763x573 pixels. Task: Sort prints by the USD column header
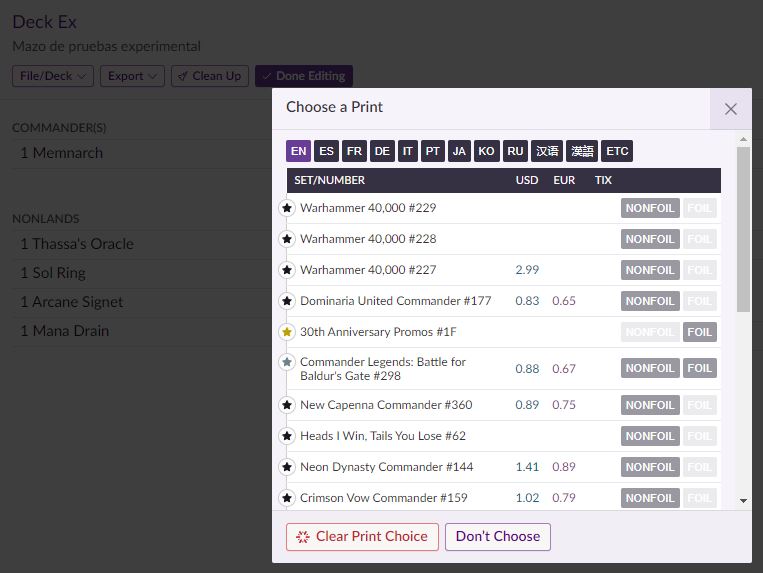[x=526, y=180]
